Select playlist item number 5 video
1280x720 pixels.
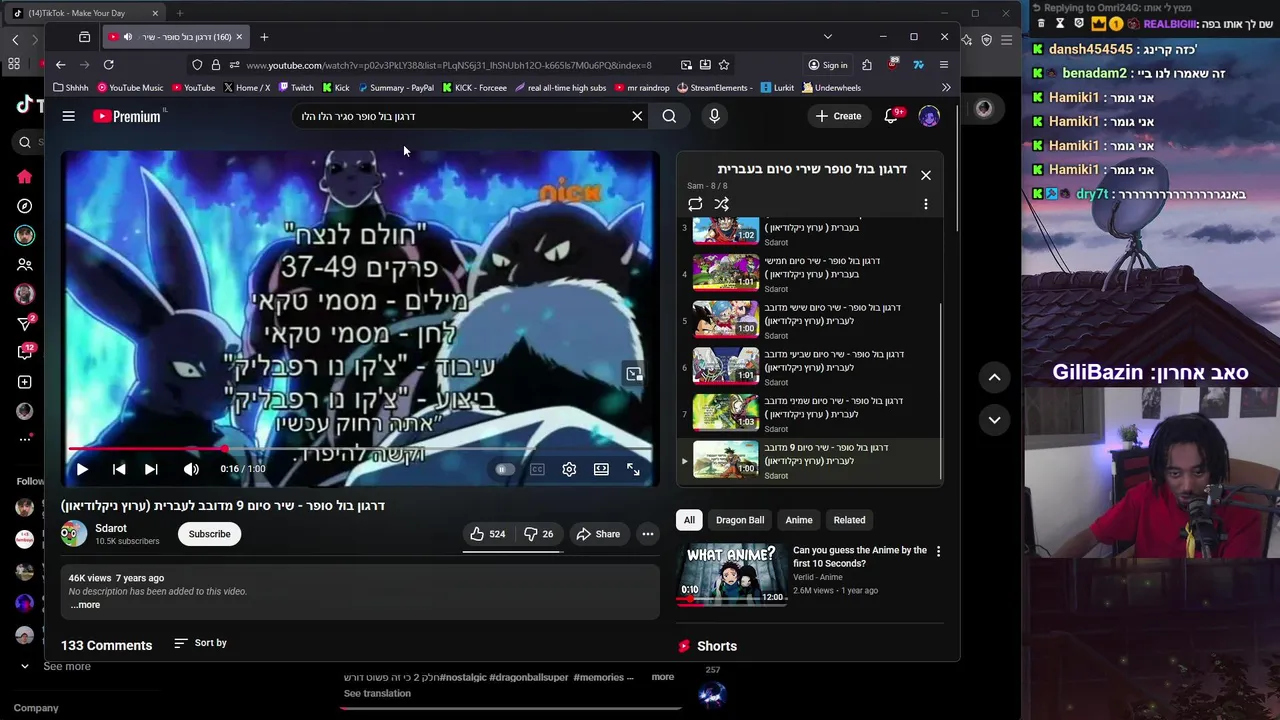pyautogui.click(x=811, y=321)
